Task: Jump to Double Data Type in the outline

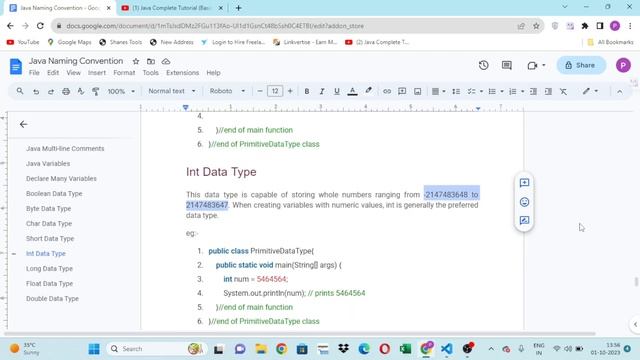Action: tap(52, 298)
